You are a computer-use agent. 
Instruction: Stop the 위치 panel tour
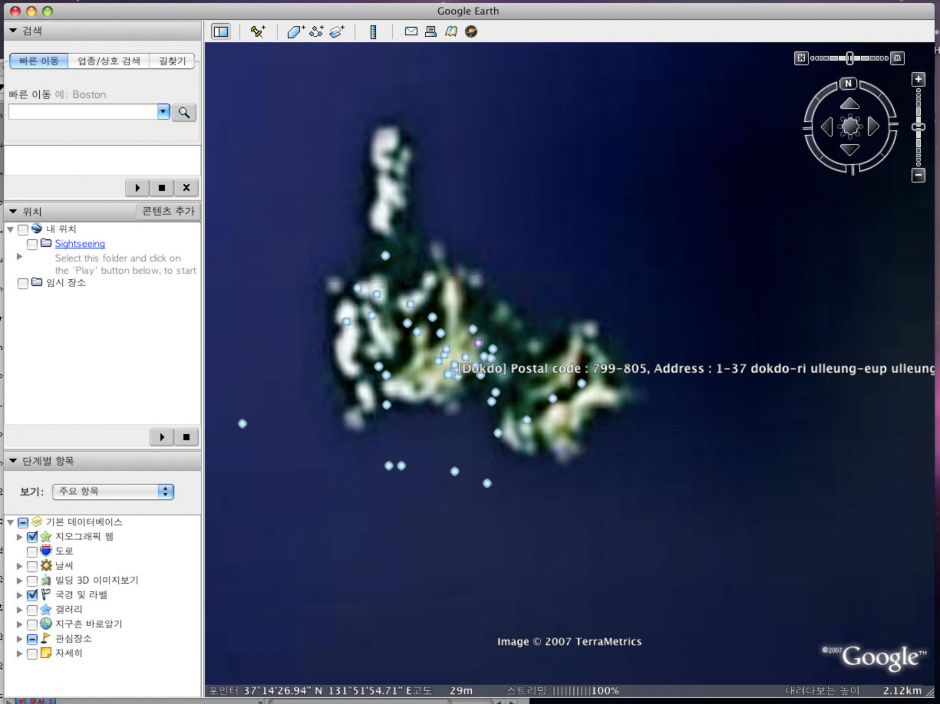pos(186,437)
